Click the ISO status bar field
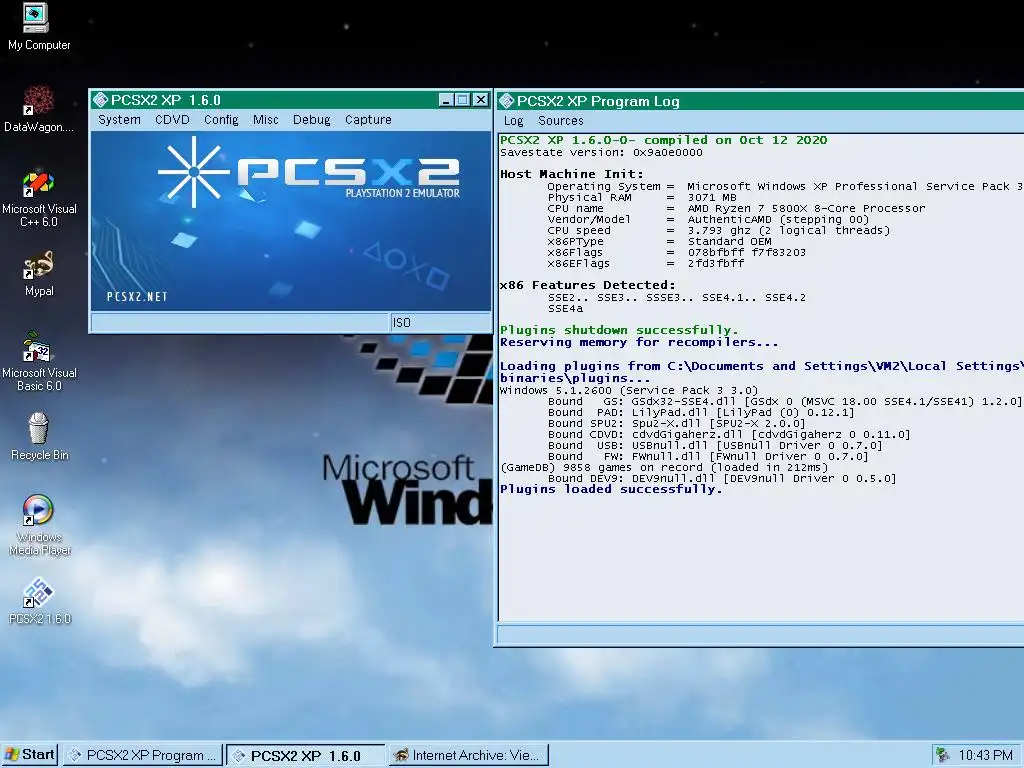Viewport: 1024px width, 768px height. (440, 323)
